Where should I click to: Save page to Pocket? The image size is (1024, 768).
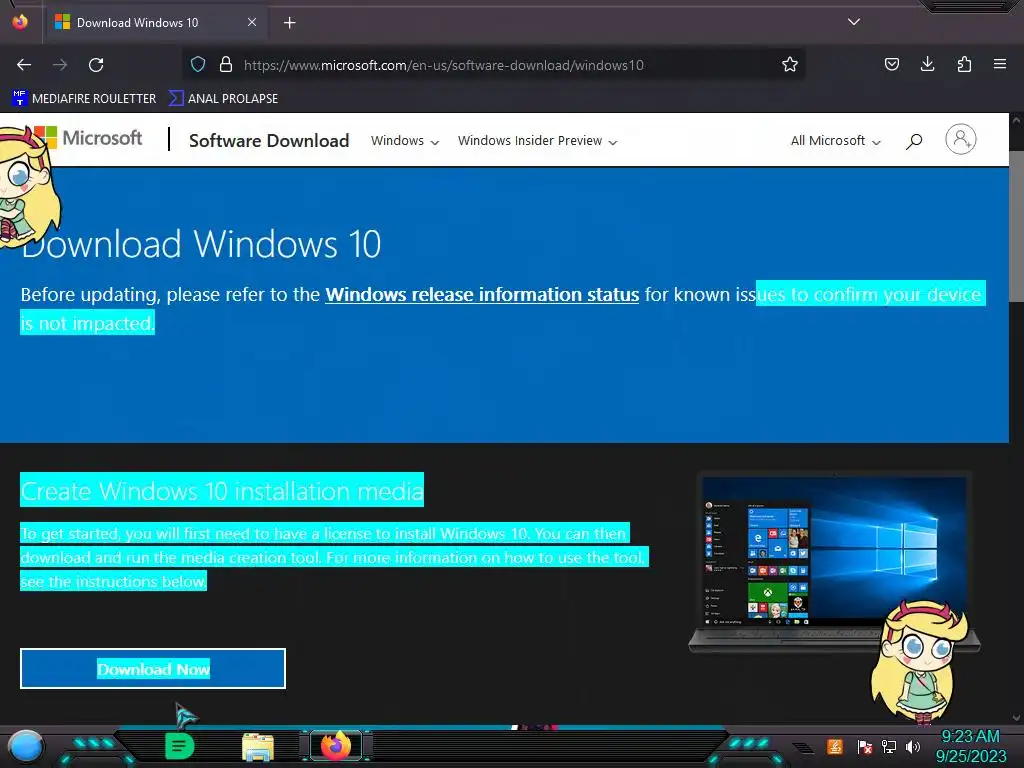click(891, 65)
